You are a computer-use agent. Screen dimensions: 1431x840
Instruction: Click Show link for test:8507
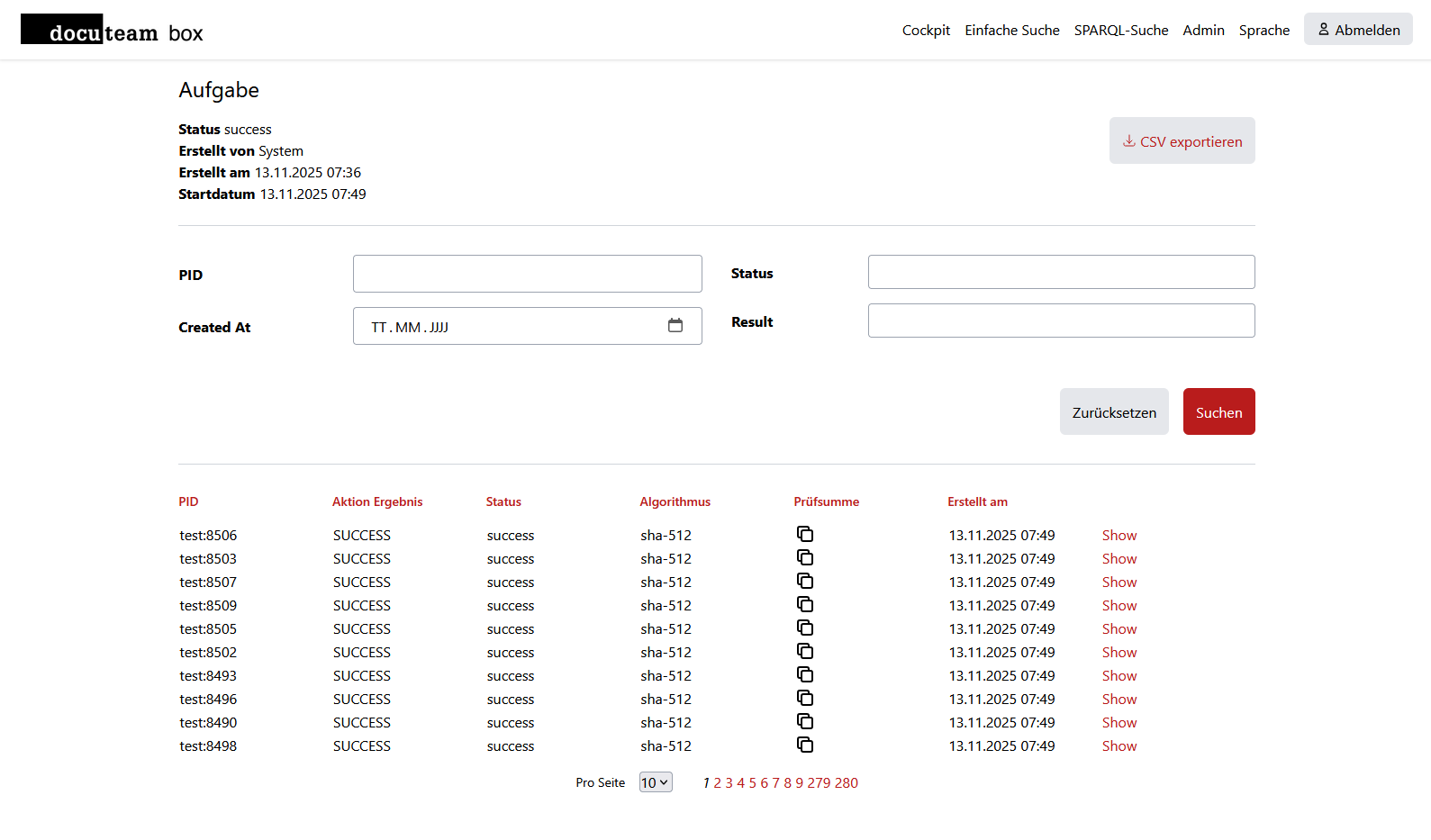pos(1119,583)
